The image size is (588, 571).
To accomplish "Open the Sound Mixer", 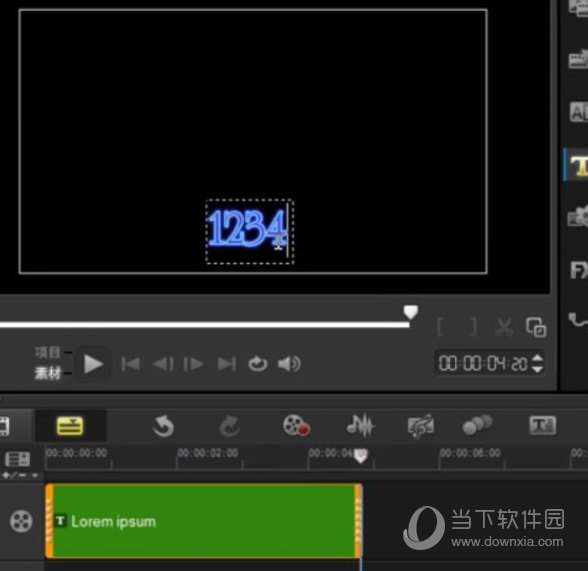I will (360, 426).
